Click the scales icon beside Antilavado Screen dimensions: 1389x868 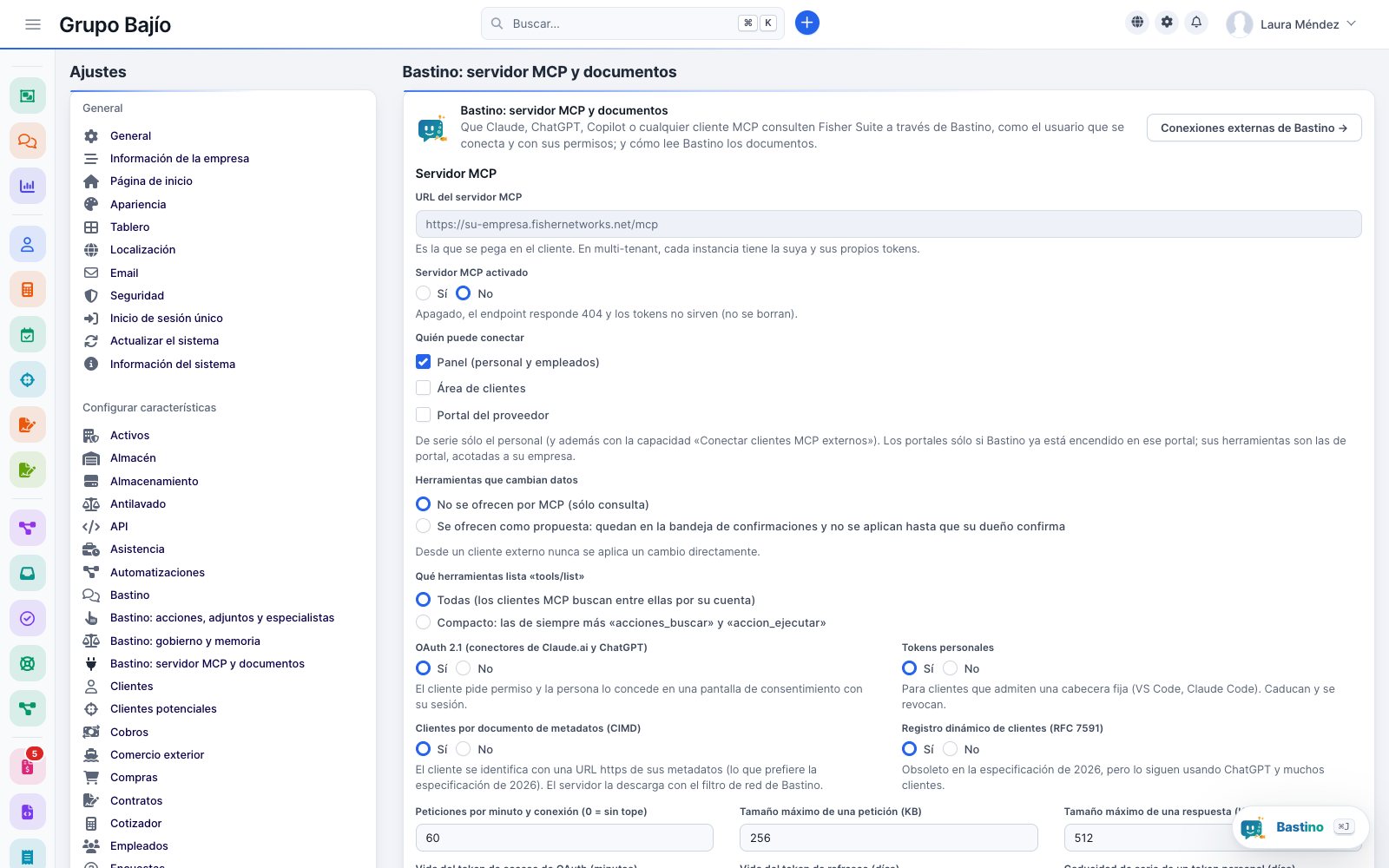point(91,503)
